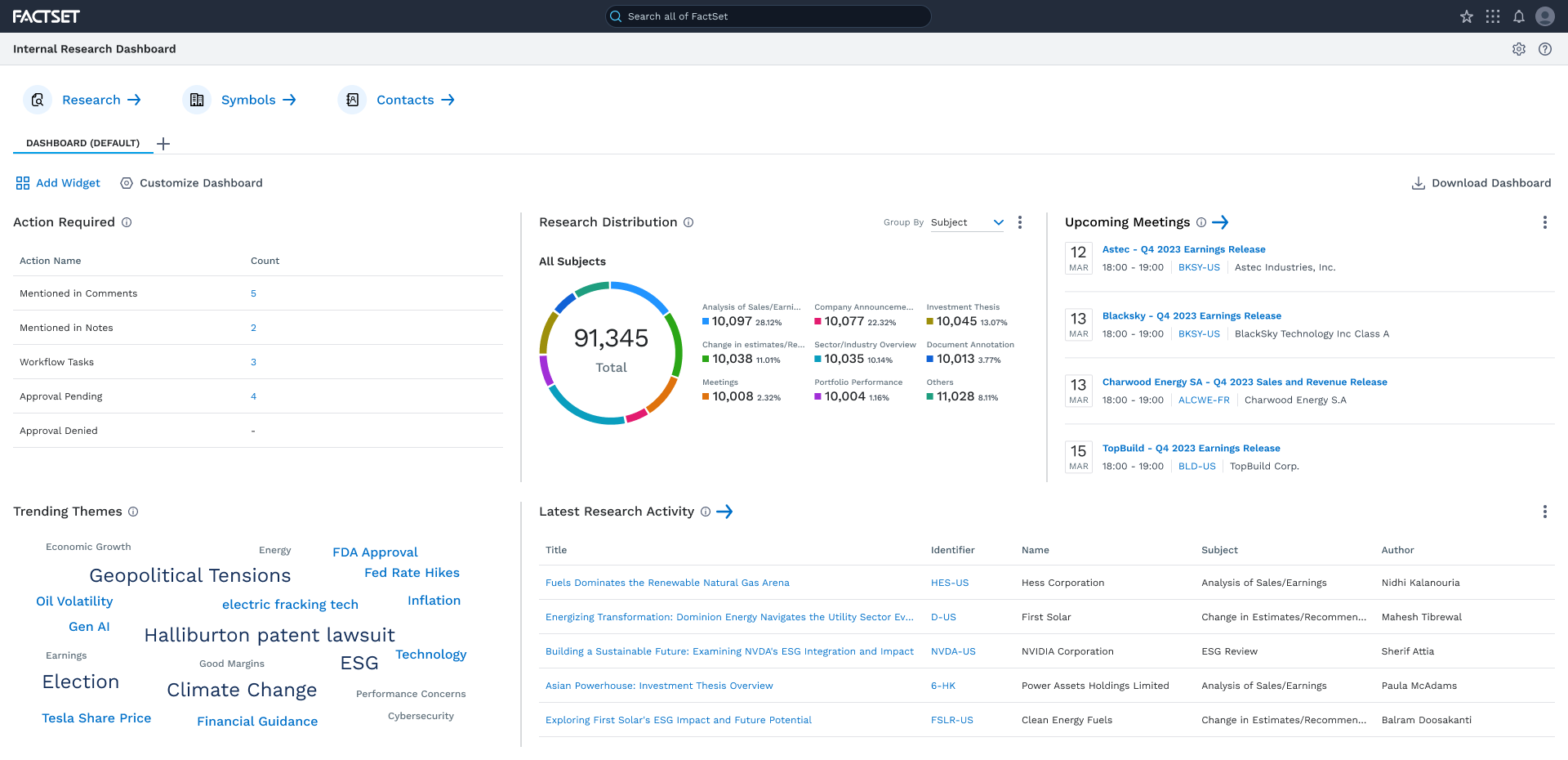1568x760 pixels.
Task: Click Download Dashboard button
Action: (x=1481, y=183)
